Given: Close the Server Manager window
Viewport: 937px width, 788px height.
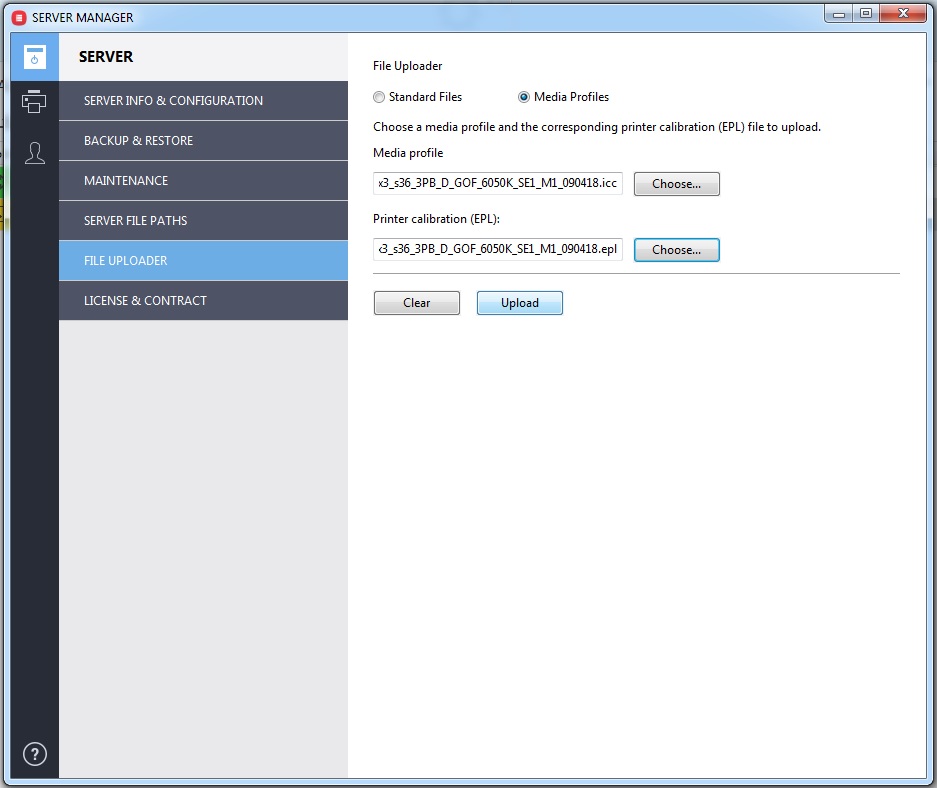Looking at the screenshot, I should click(903, 14).
